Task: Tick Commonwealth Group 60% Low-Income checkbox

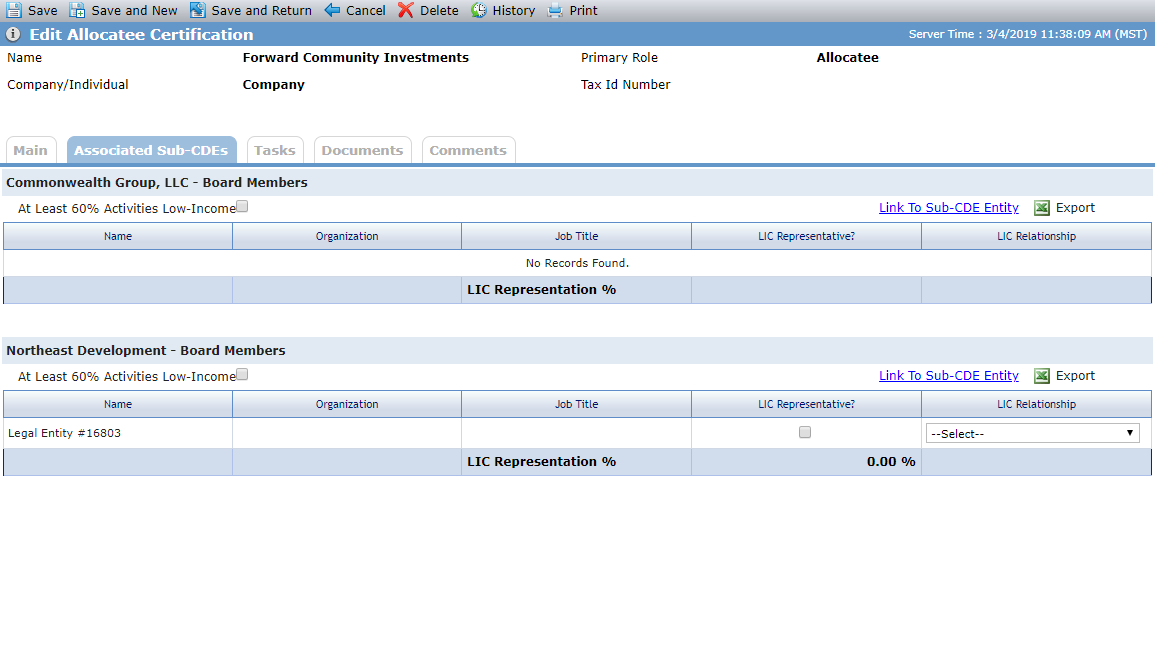Action: coord(242,206)
